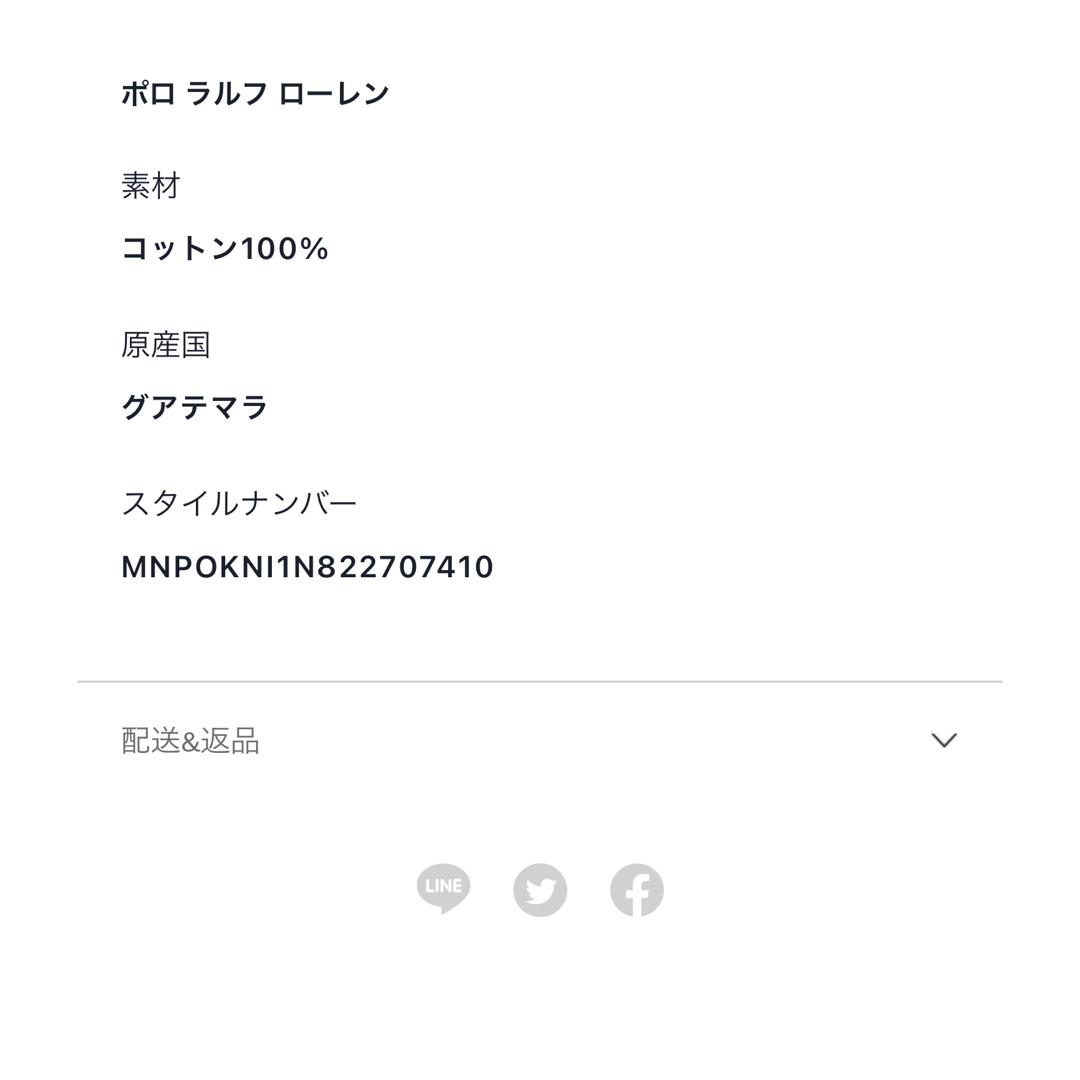Viewport: 1080px width, 1080px height.
Task: Click the digits 822707410 of the style number
Action: [408, 567]
